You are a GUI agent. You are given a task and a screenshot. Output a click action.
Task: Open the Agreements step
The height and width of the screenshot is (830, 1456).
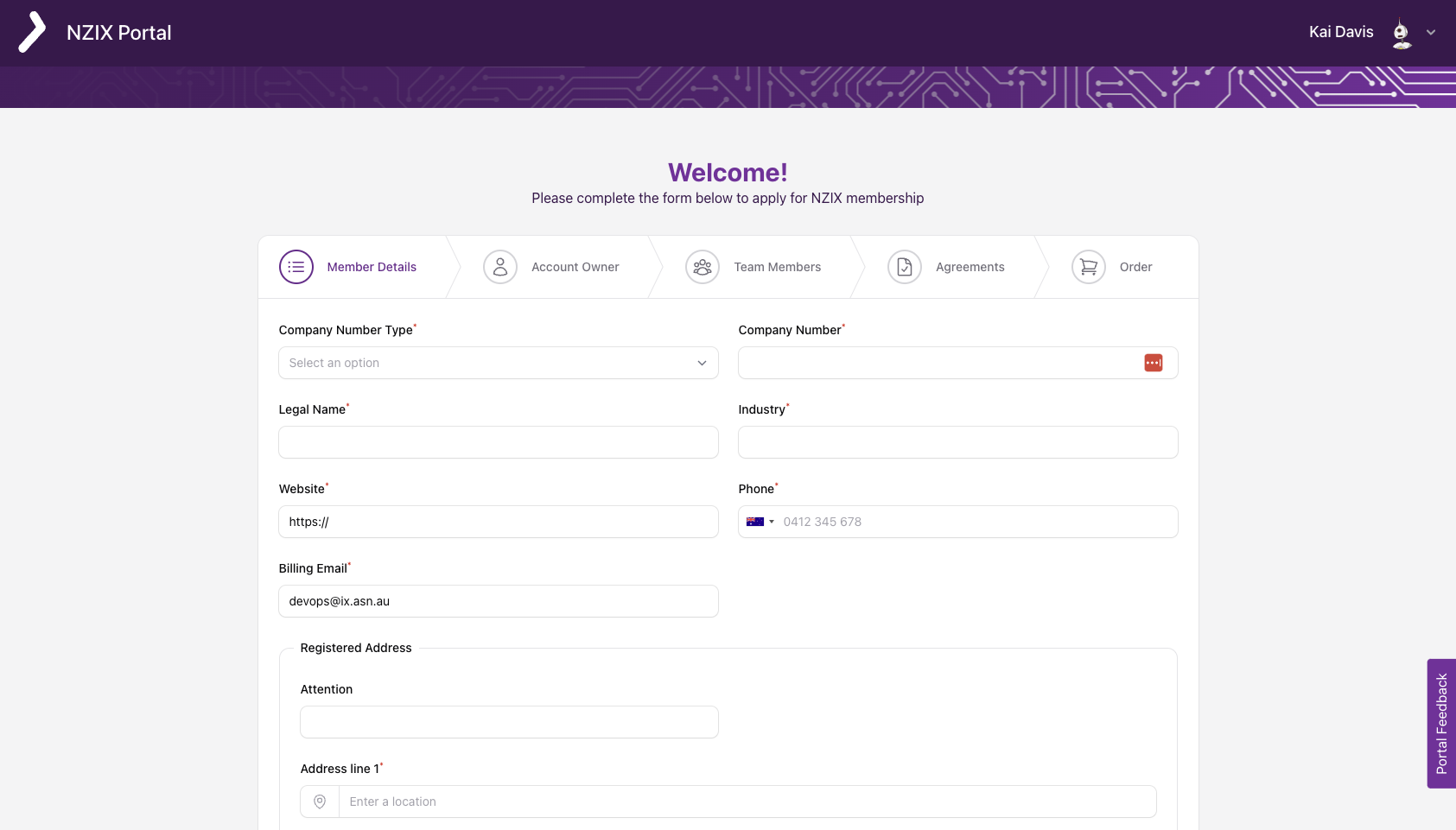970,267
